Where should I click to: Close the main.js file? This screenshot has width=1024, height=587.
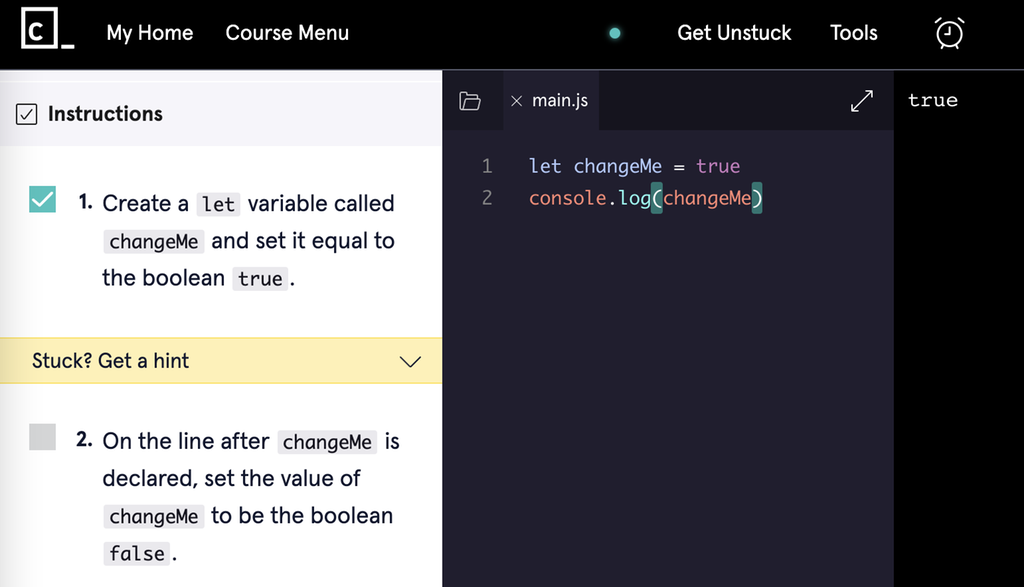516,100
